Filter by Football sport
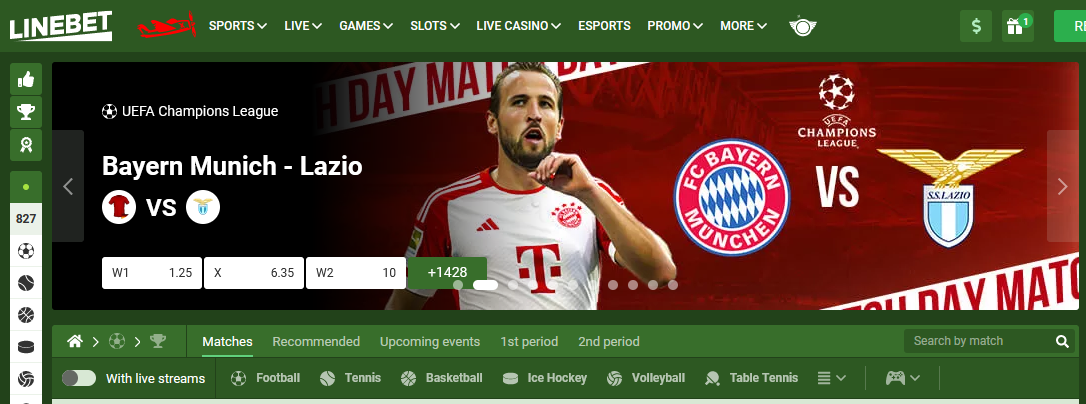This screenshot has width=1086, height=404. click(x=265, y=378)
